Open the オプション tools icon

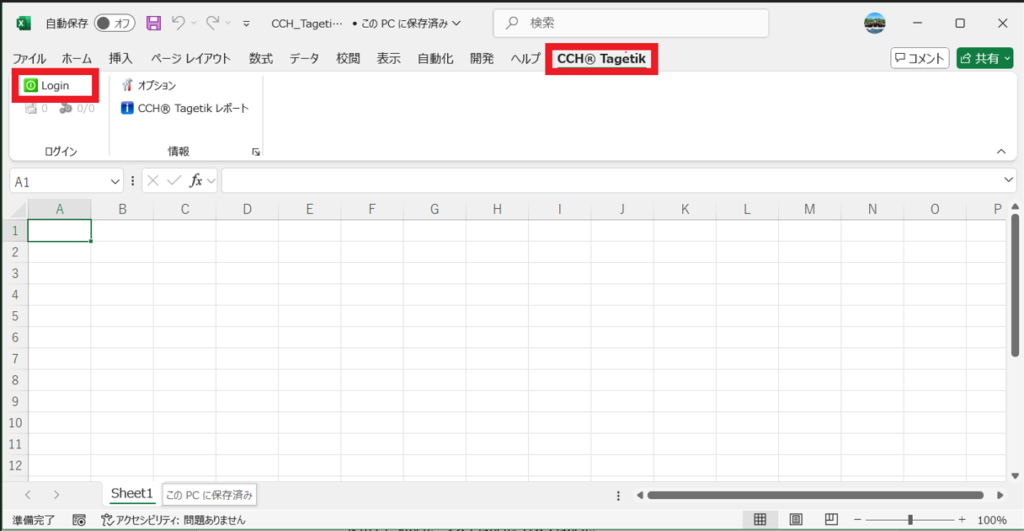[127, 86]
